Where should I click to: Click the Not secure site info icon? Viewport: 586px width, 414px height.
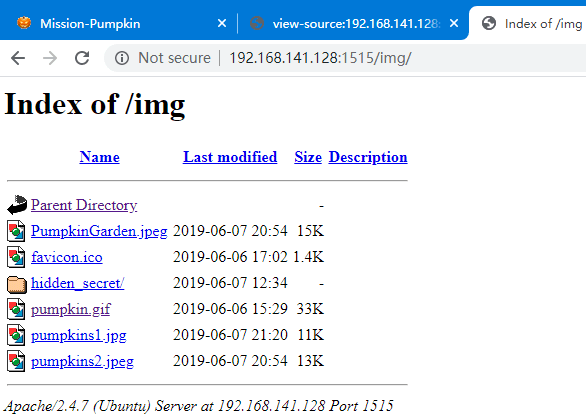coord(122,58)
